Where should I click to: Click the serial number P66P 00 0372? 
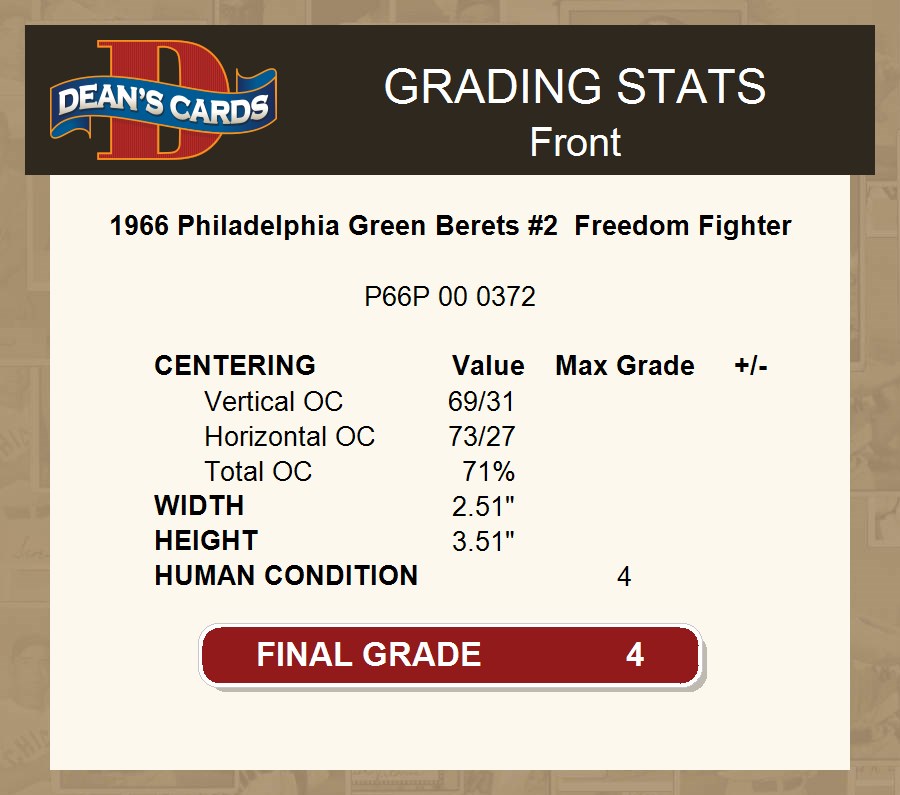(x=450, y=297)
